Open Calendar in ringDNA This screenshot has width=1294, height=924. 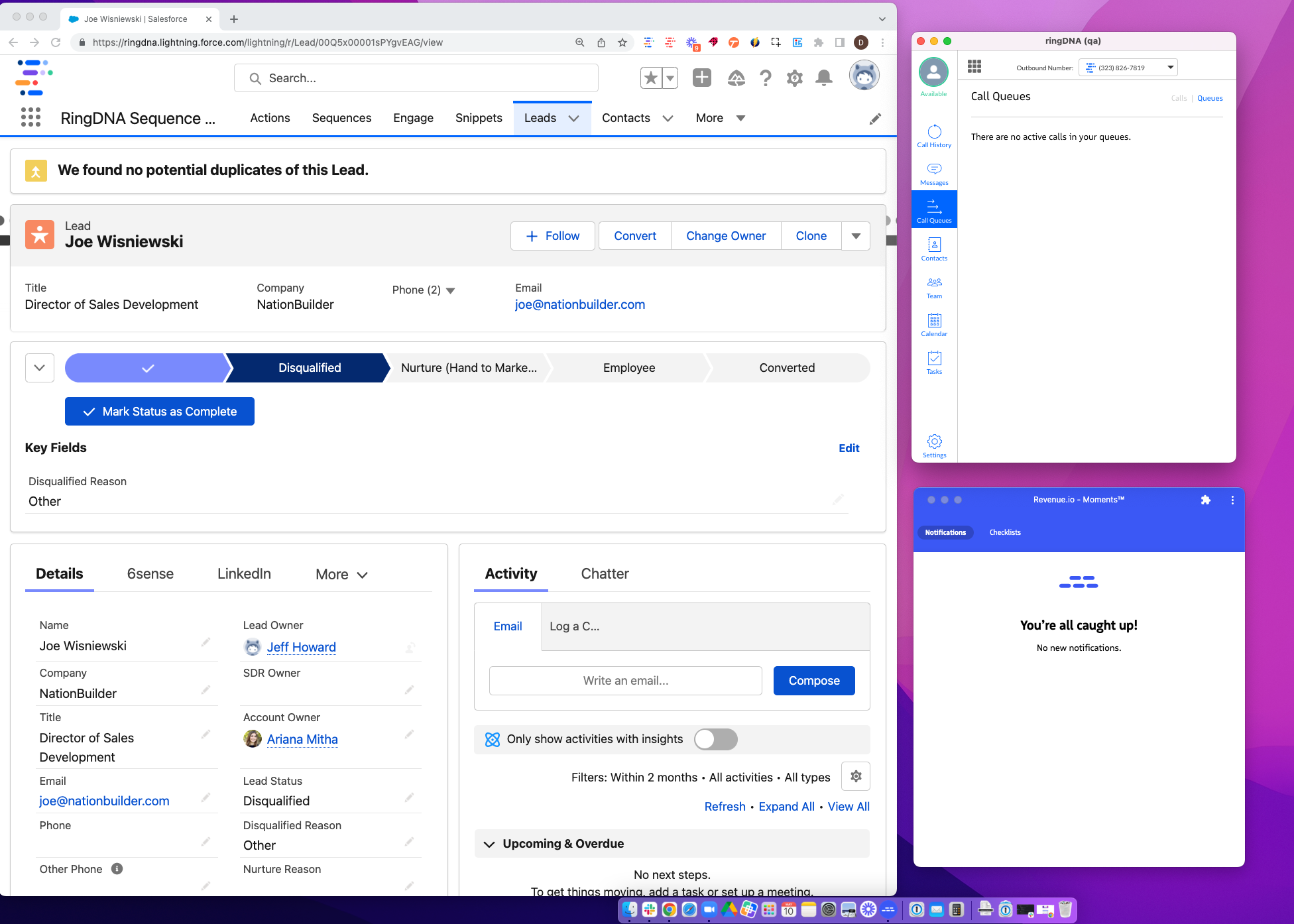(x=934, y=325)
